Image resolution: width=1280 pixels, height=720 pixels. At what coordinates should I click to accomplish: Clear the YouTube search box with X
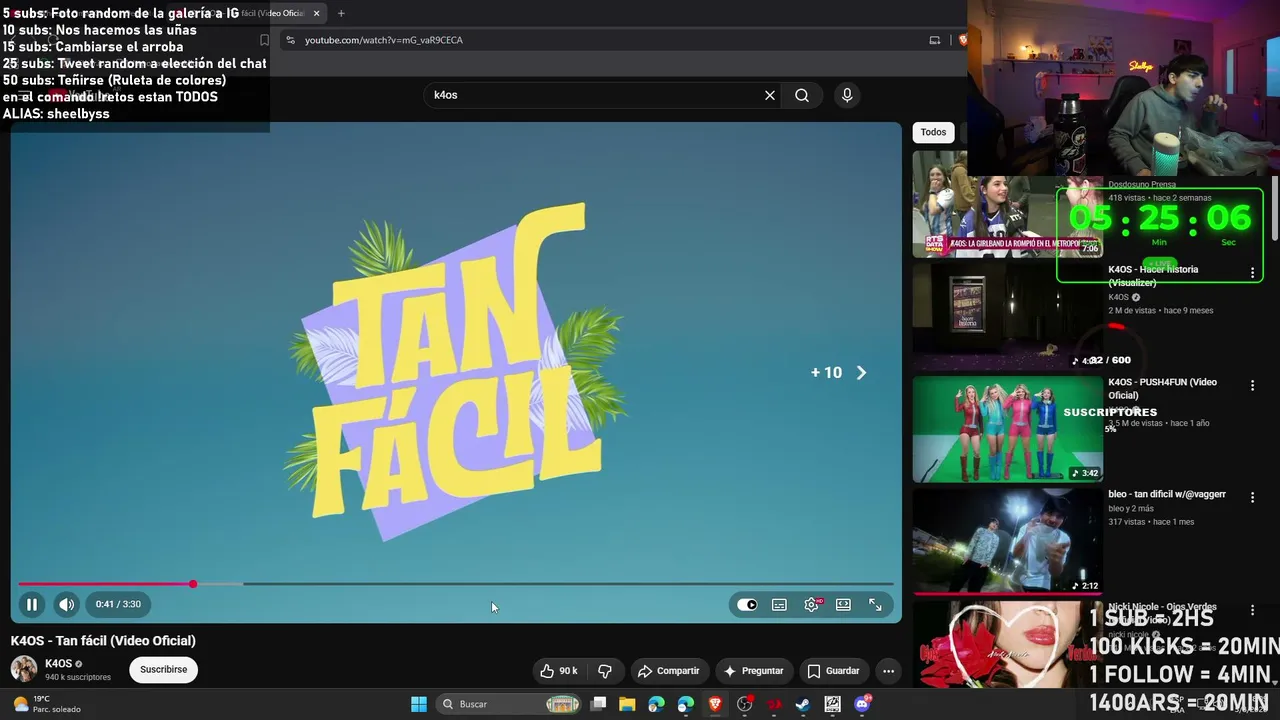(x=770, y=95)
